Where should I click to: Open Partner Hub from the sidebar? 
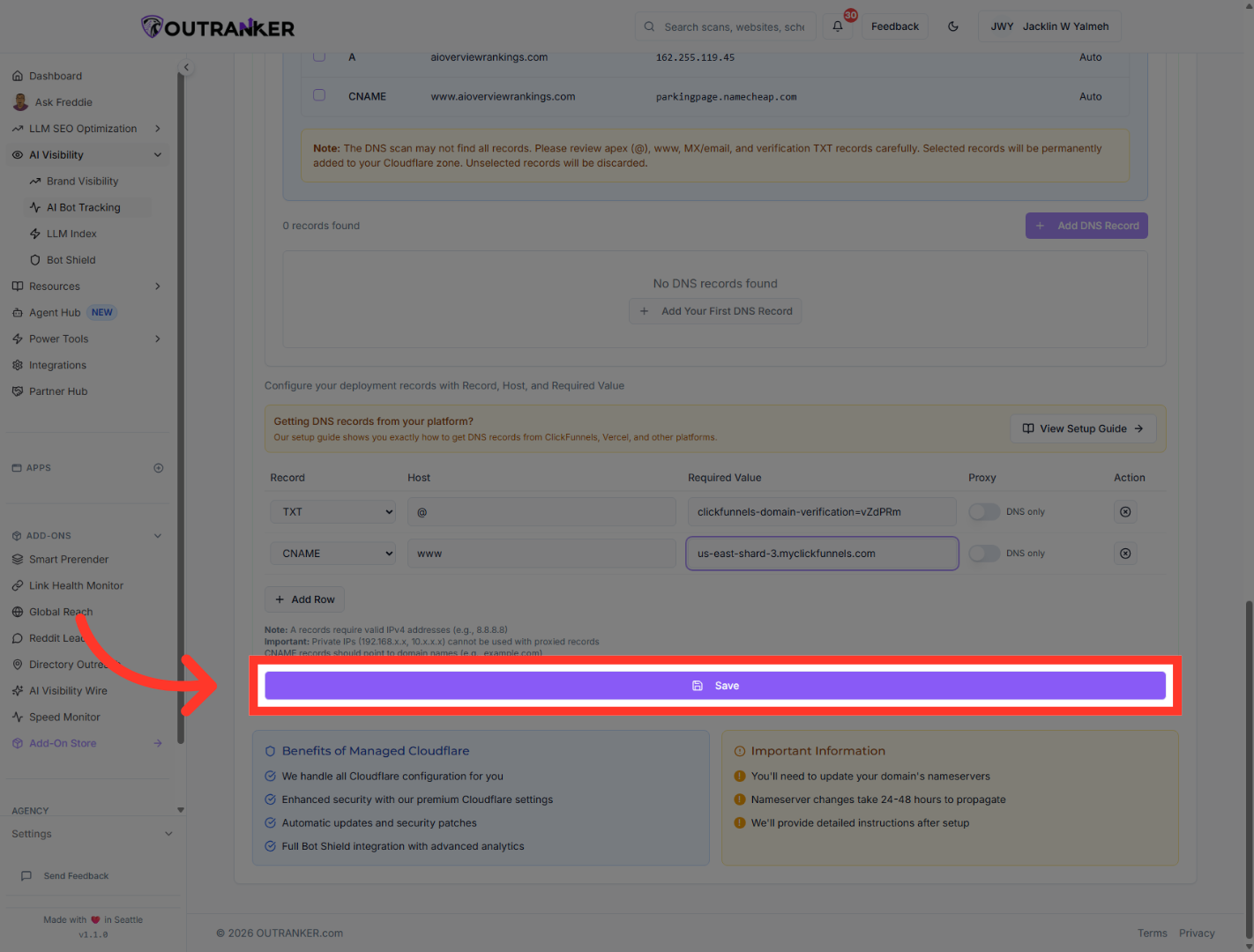point(58,390)
